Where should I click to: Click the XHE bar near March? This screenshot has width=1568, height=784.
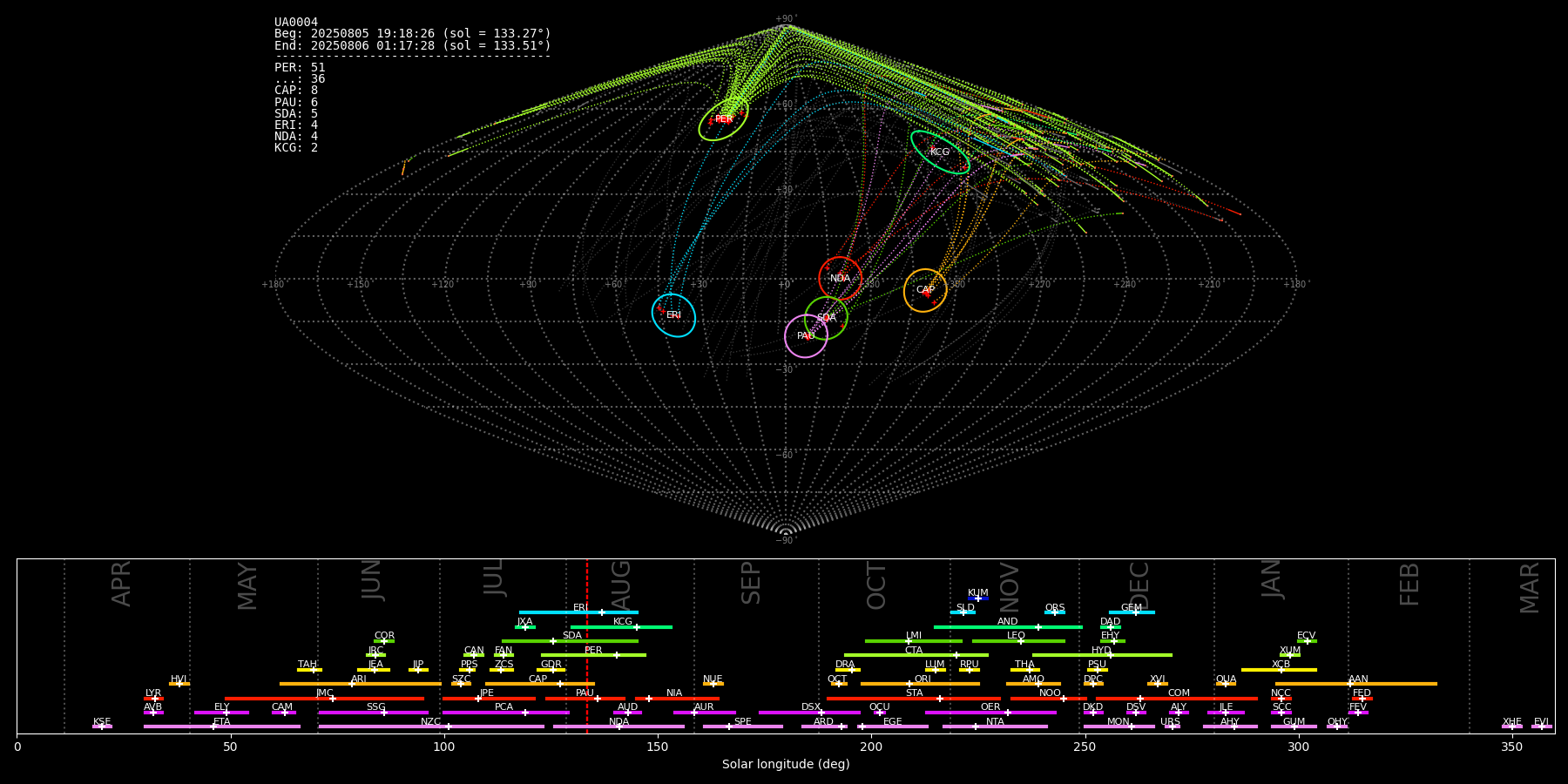pyautogui.click(x=1512, y=727)
